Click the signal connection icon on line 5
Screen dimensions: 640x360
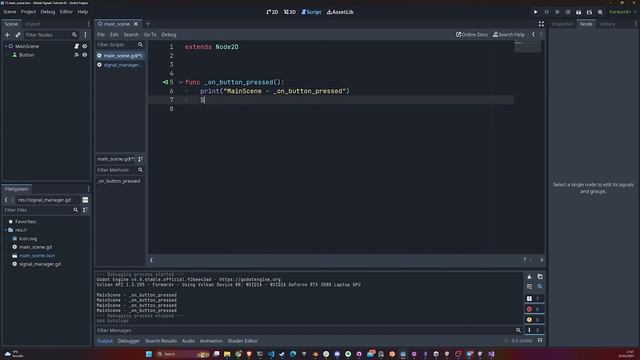(x=165, y=82)
